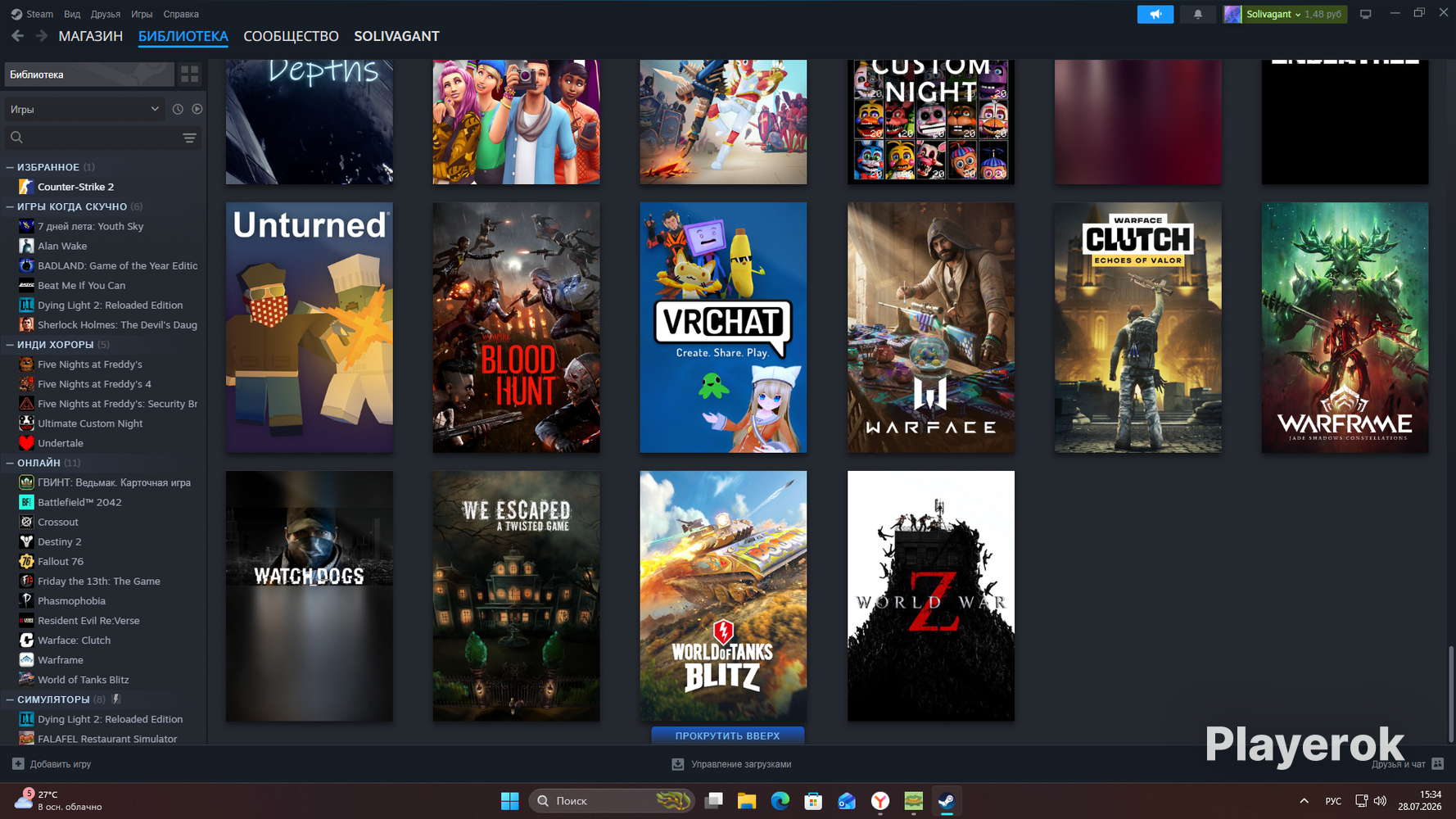Open the Warface Clutch cover
The width and height of the screenshot is (1456, 819).
pos(1138,328)
